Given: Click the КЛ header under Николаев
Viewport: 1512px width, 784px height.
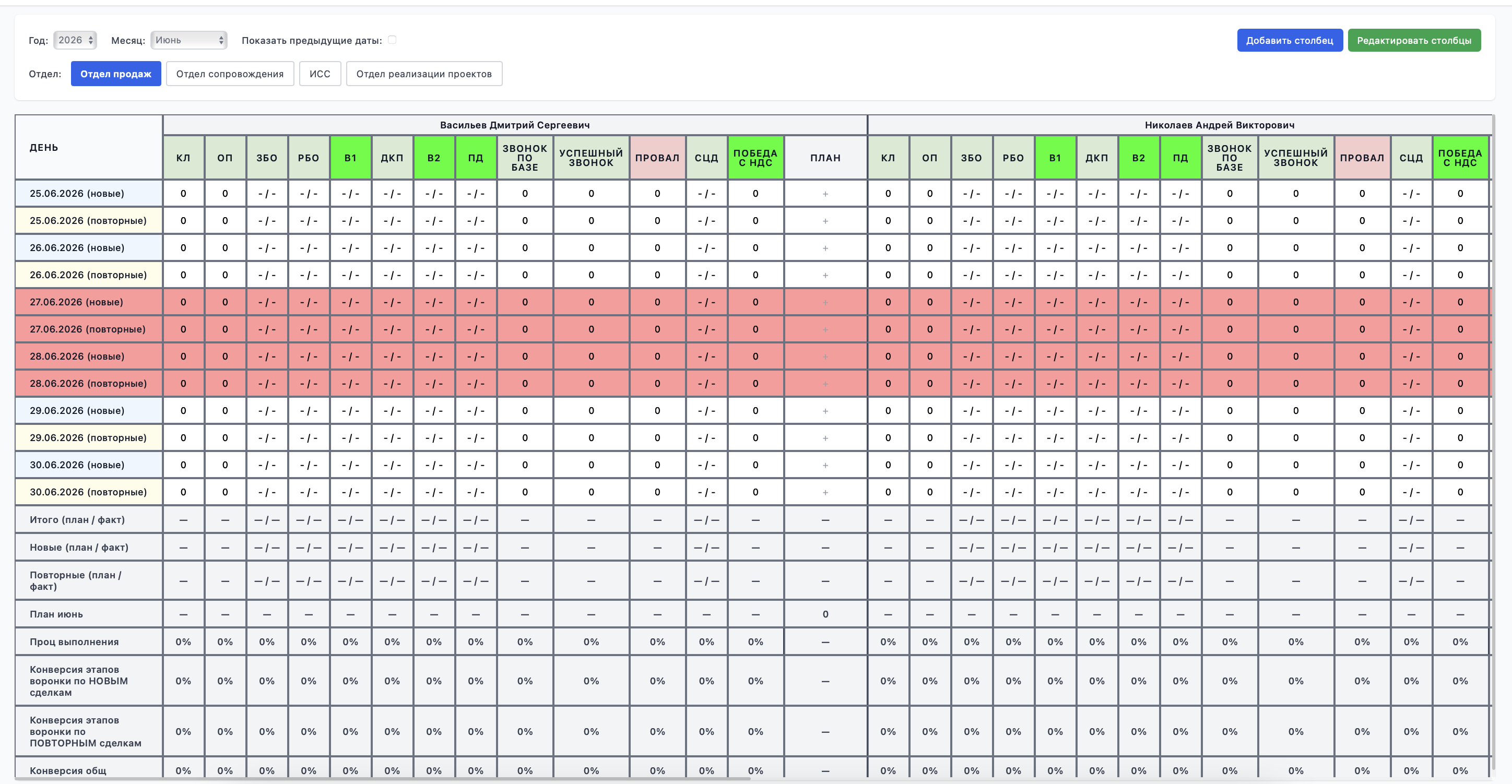Looking at the screenshot, I should [x=888, y=158].
